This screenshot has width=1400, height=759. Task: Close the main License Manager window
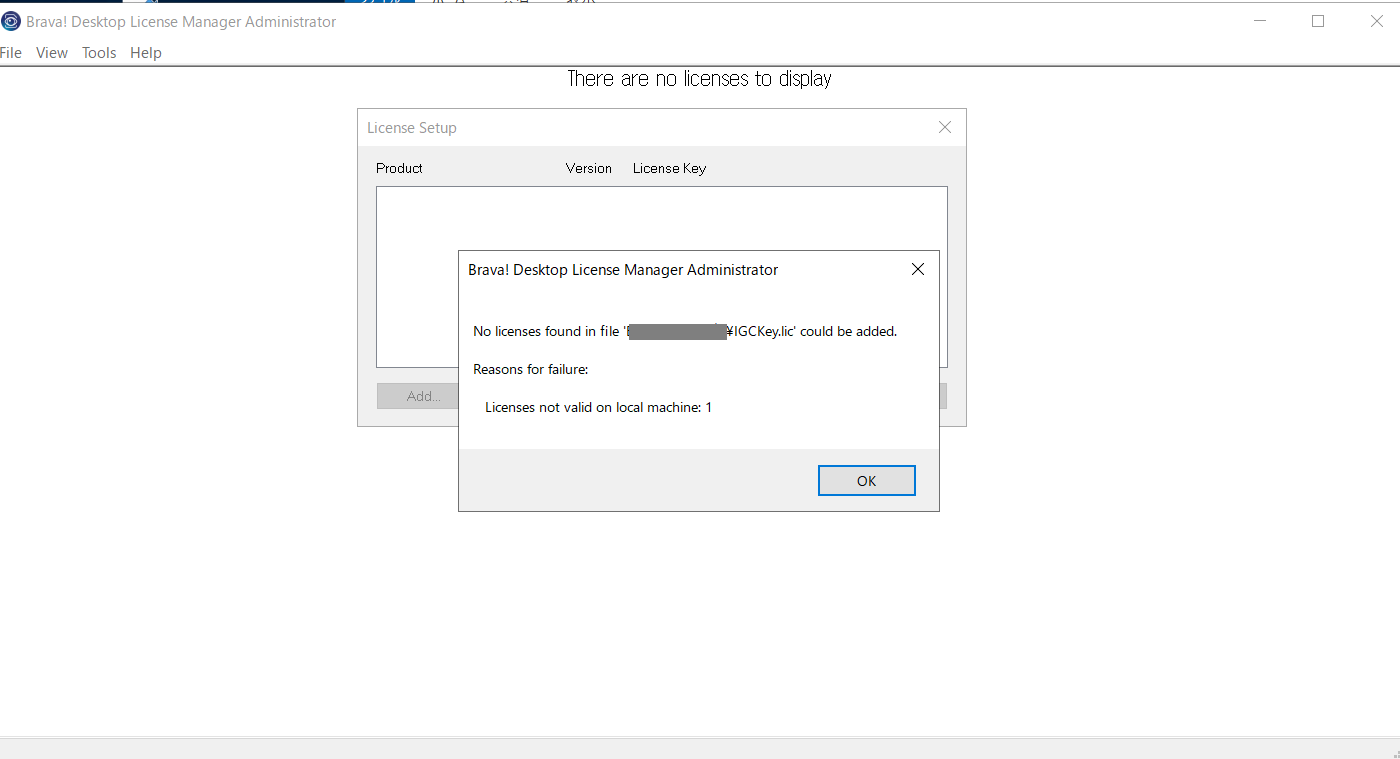pos(1377,21)
